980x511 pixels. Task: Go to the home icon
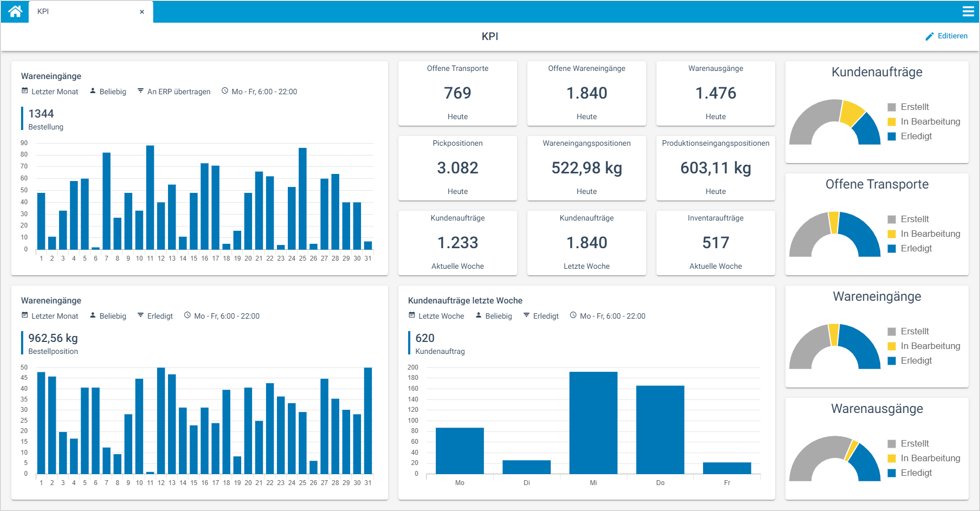coord(15,12)
